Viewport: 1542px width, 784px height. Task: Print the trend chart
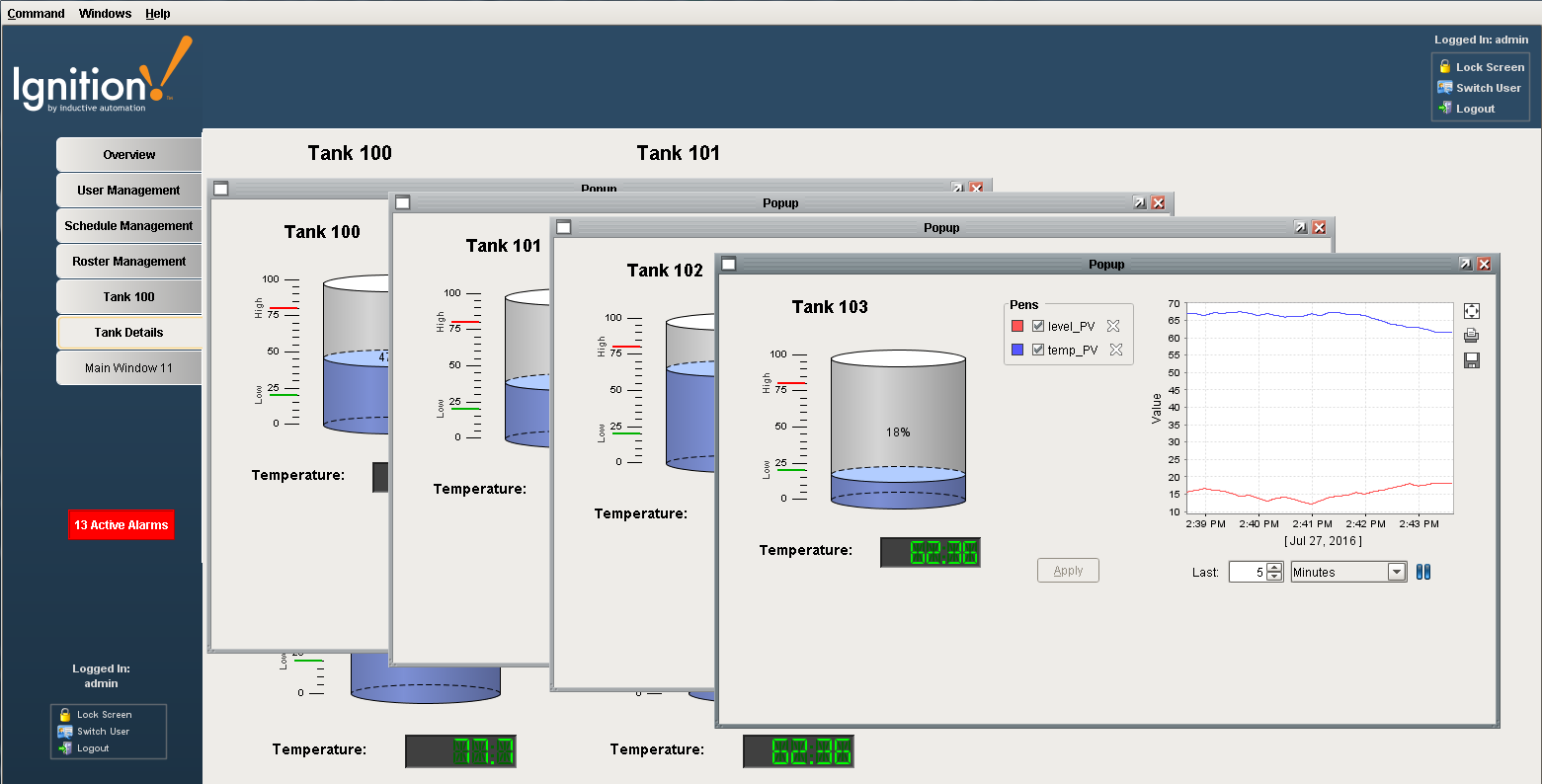(1471, 335)
